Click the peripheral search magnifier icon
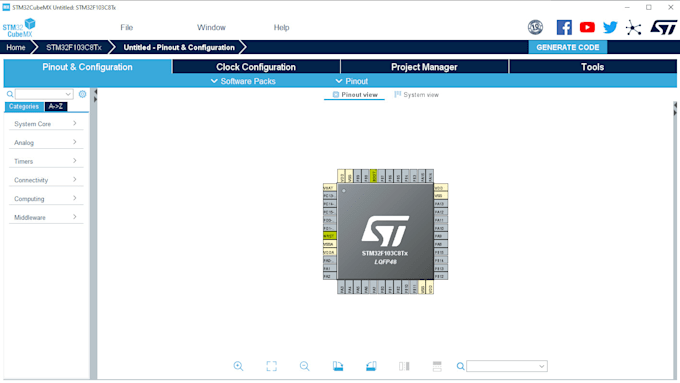Viewport: 680px width, 383px height. pyautogui.click(x=10, y=94)
